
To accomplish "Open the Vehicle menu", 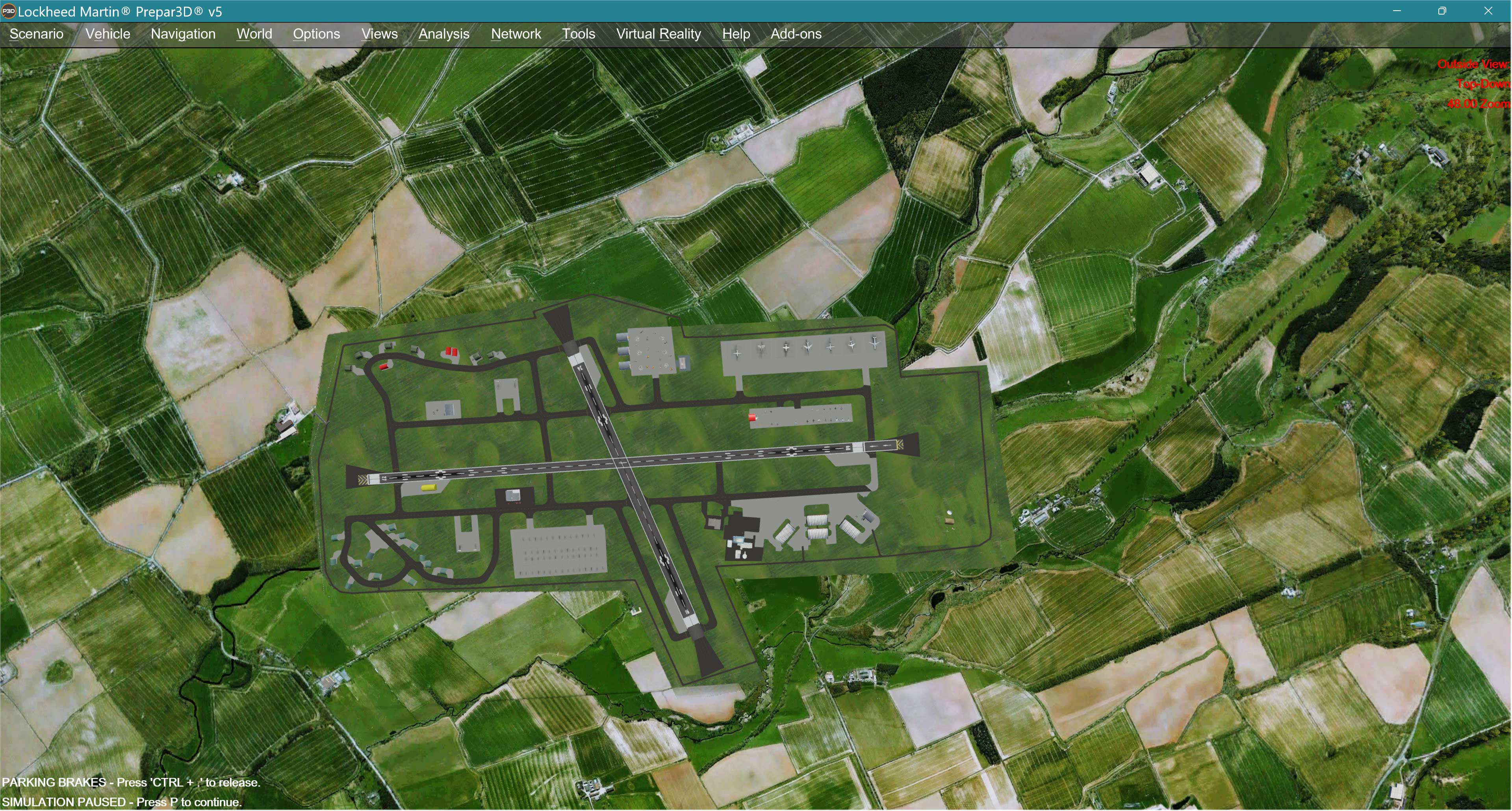I will pyautogui.click(x=108, y=34).
